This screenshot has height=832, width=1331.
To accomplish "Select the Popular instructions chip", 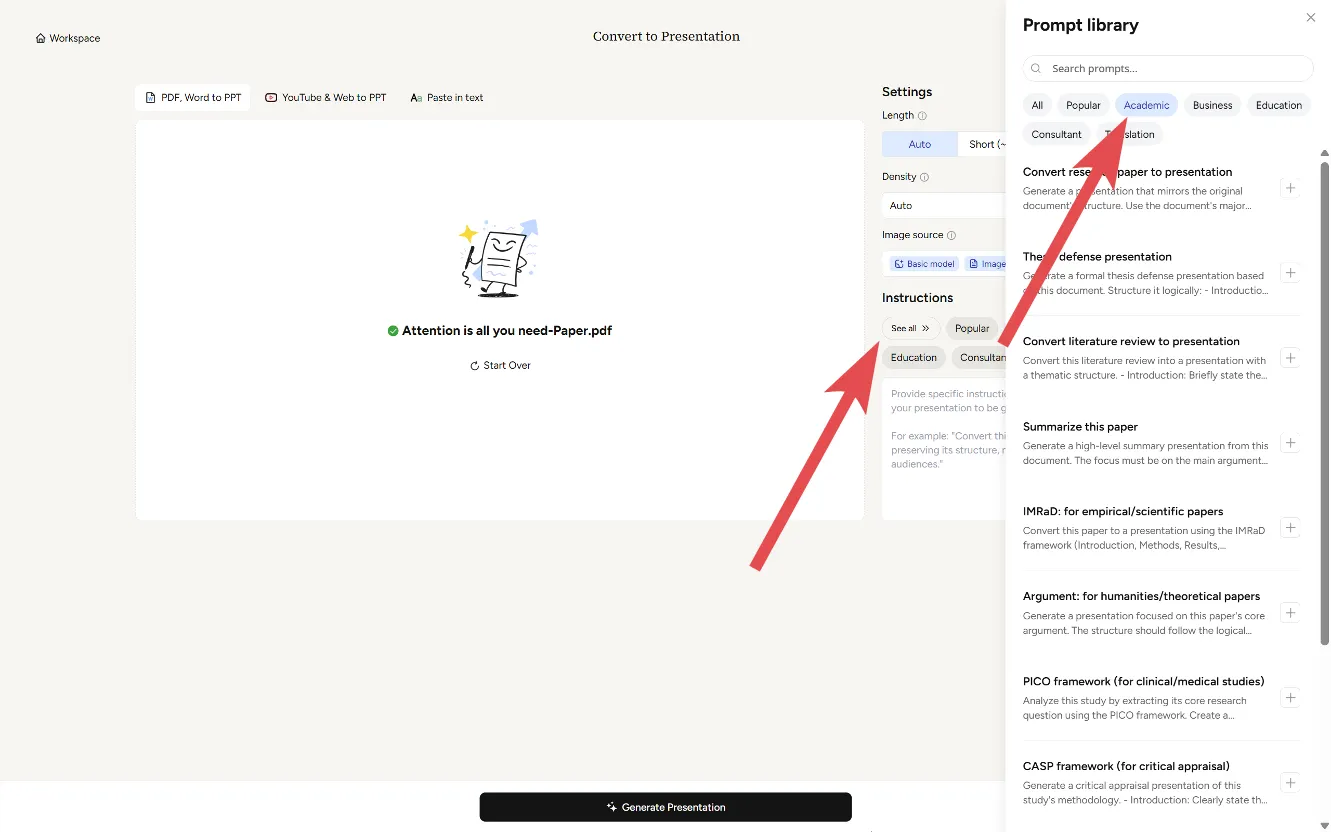I will [x=971, y=328].
